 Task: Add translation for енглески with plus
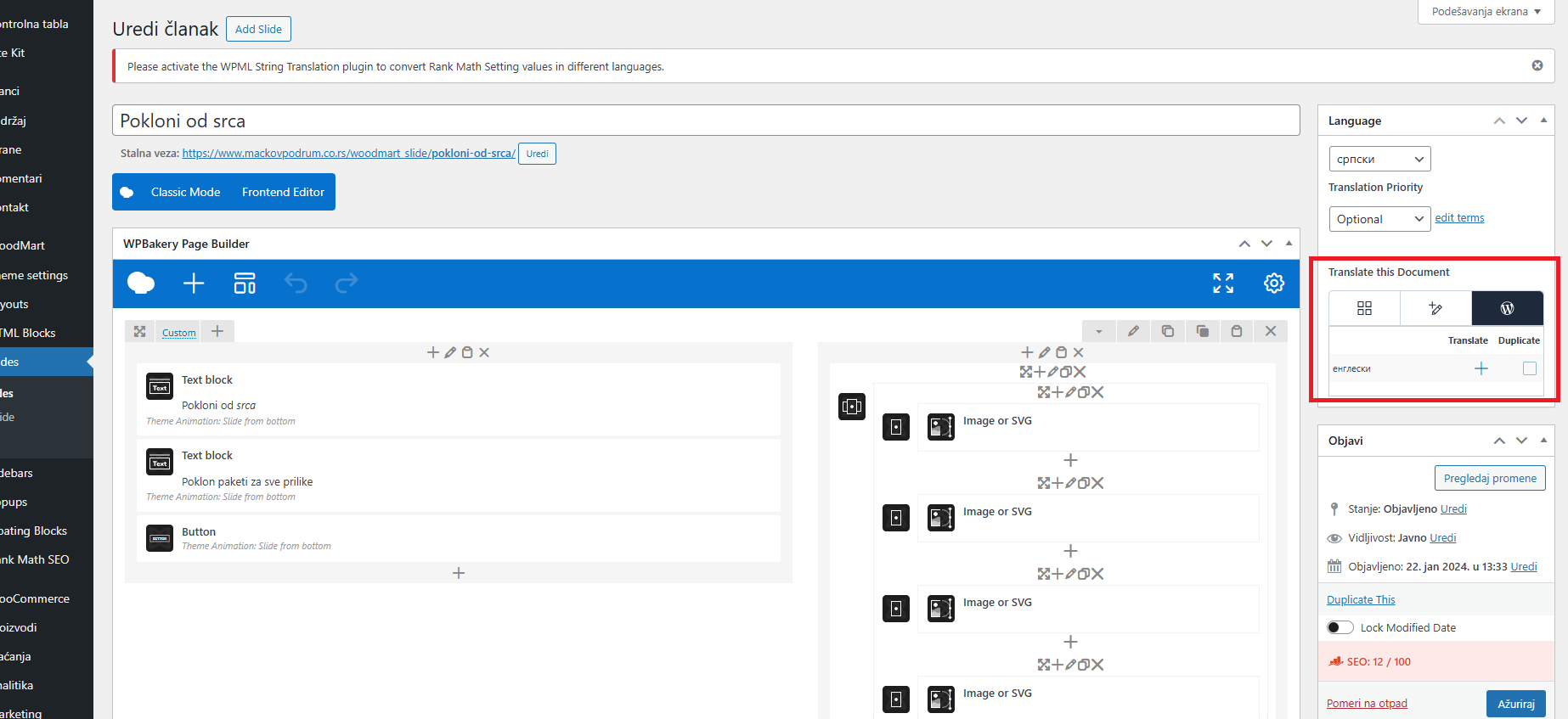pyautogui.click(x=1481, y=368)
